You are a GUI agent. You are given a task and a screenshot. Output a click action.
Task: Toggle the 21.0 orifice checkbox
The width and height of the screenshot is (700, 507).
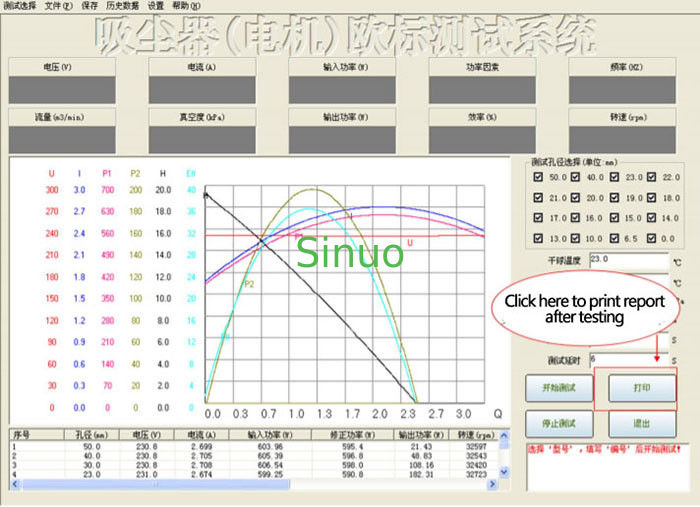coord(537,198)
